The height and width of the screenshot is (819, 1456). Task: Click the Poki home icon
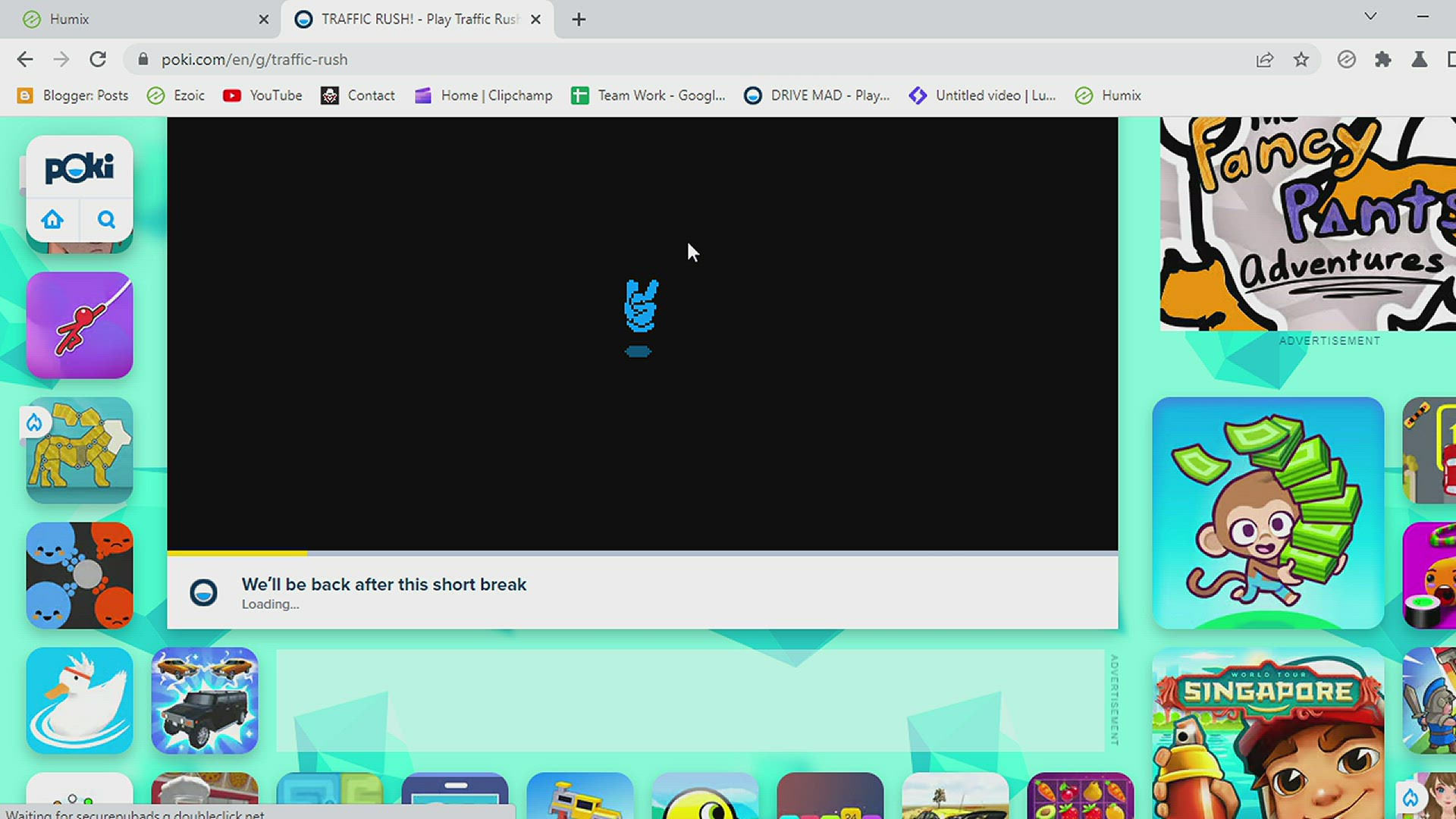[x=52, y=220]
